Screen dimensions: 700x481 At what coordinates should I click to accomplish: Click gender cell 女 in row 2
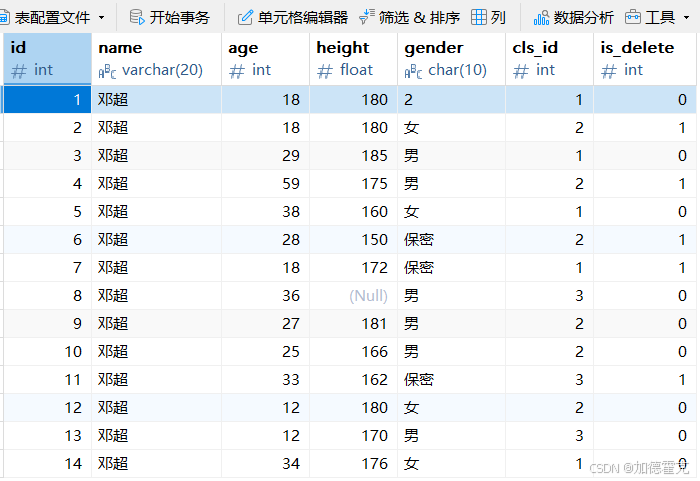point(451,128)
